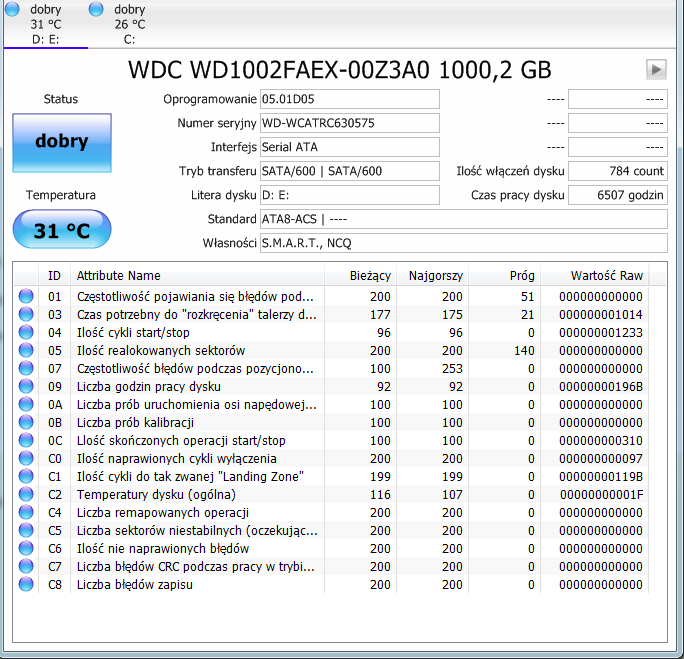
Task: Click the 31 °C temperature indicator
Action: (x=62, y=229)
